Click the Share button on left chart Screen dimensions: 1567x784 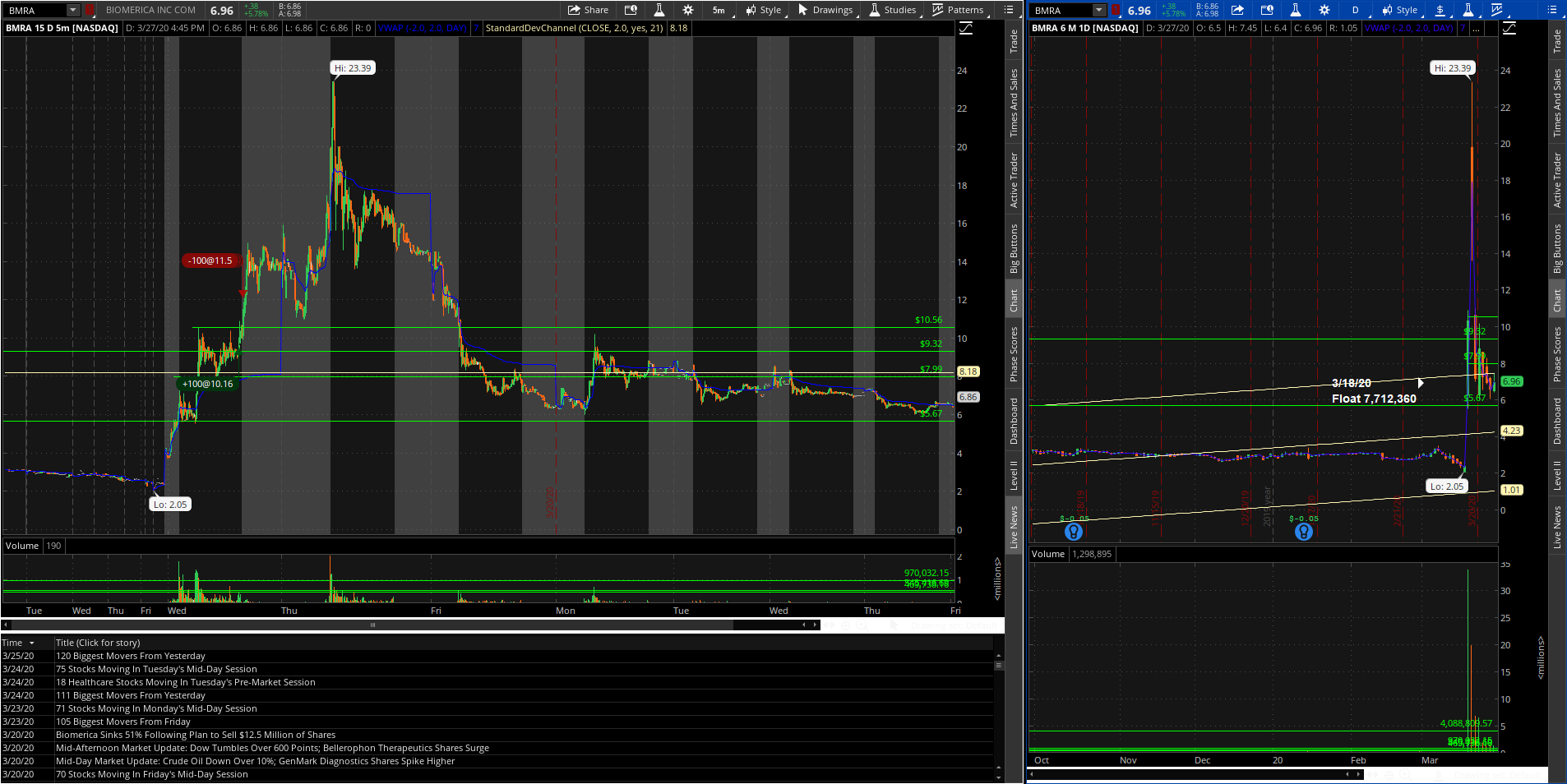point(588,10)
